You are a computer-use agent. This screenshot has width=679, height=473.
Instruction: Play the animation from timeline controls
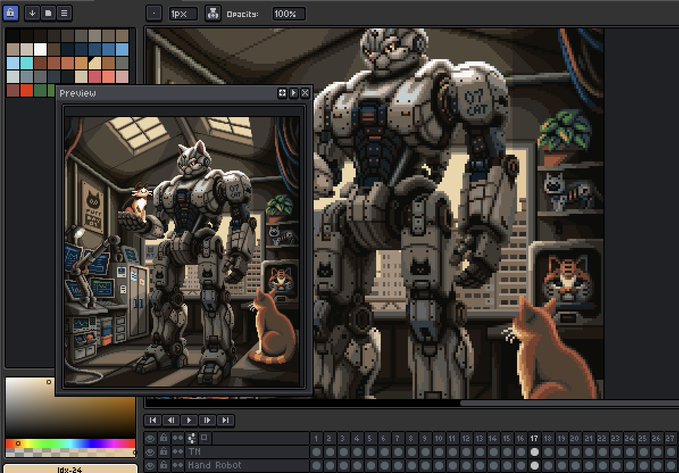pyautogui.click(x=189, y=420)
